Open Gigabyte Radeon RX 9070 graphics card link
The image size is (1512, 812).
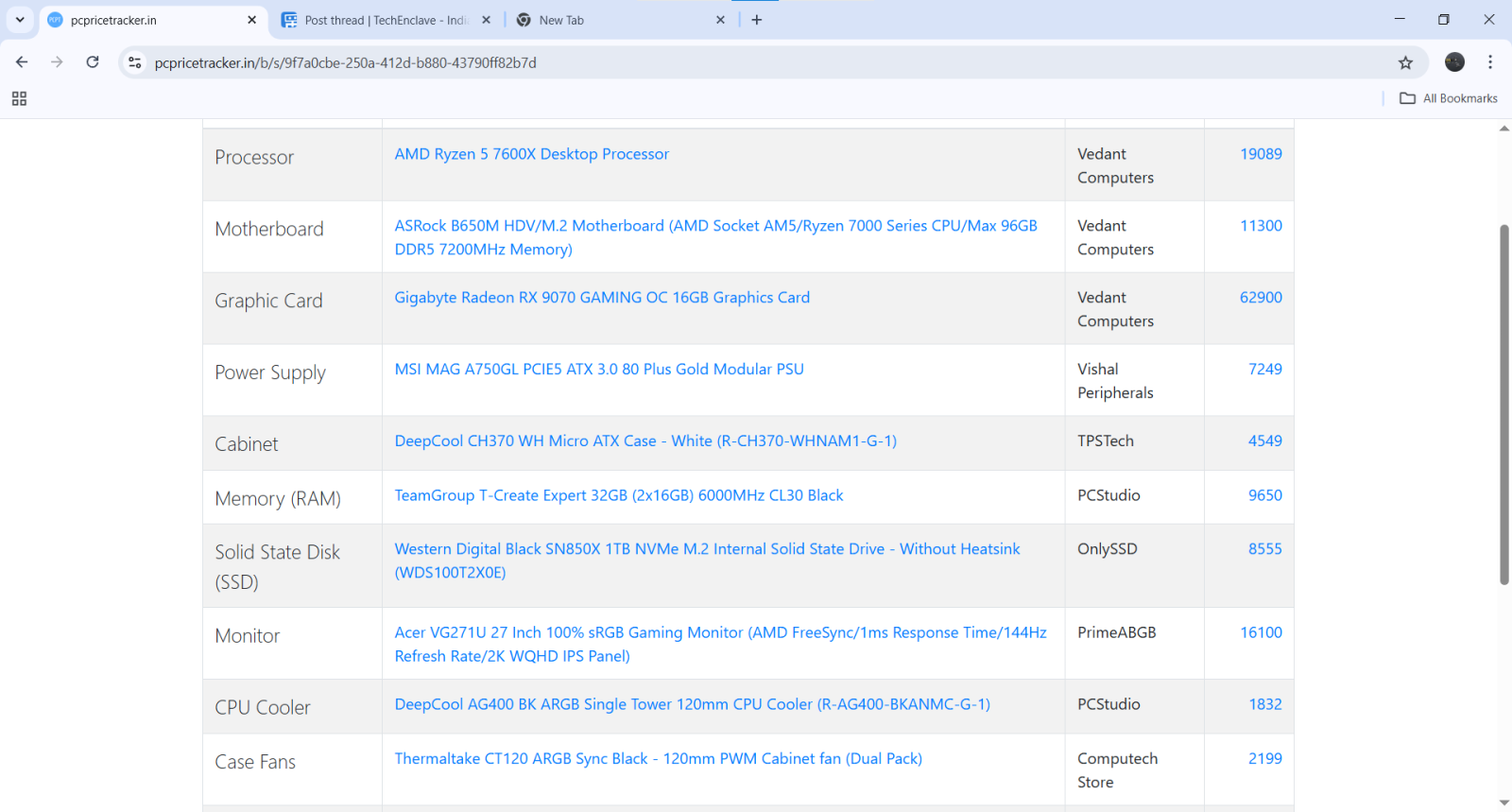pyautogui.click(x=602, y=298)
